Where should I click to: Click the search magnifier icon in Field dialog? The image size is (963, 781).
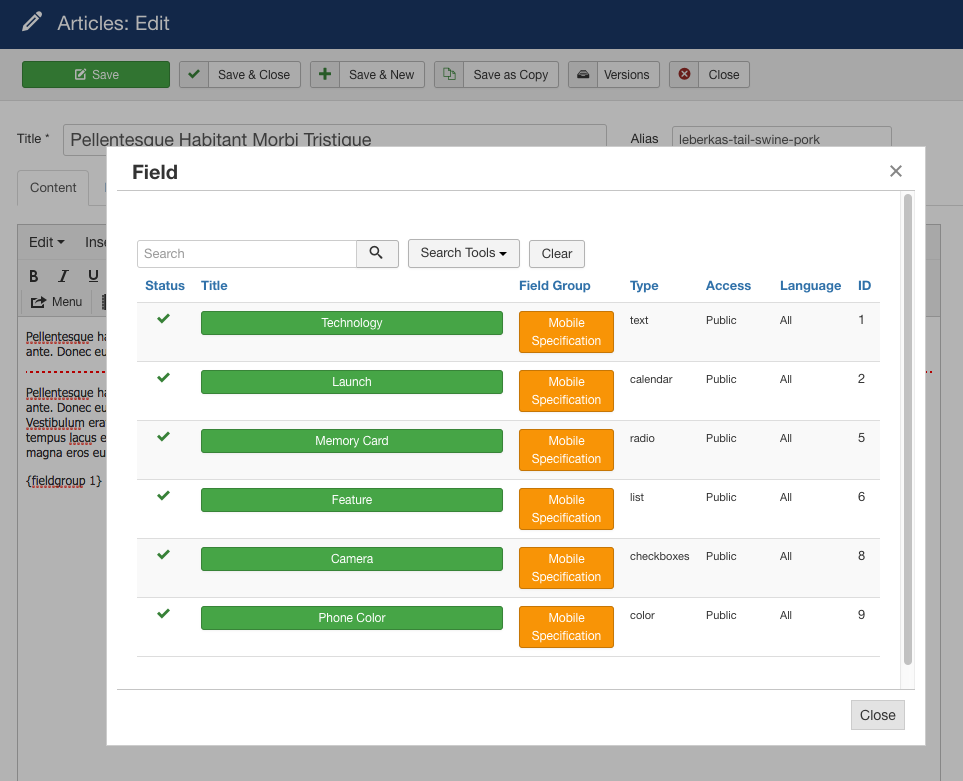pyautogui.click(x=377, y=253)
